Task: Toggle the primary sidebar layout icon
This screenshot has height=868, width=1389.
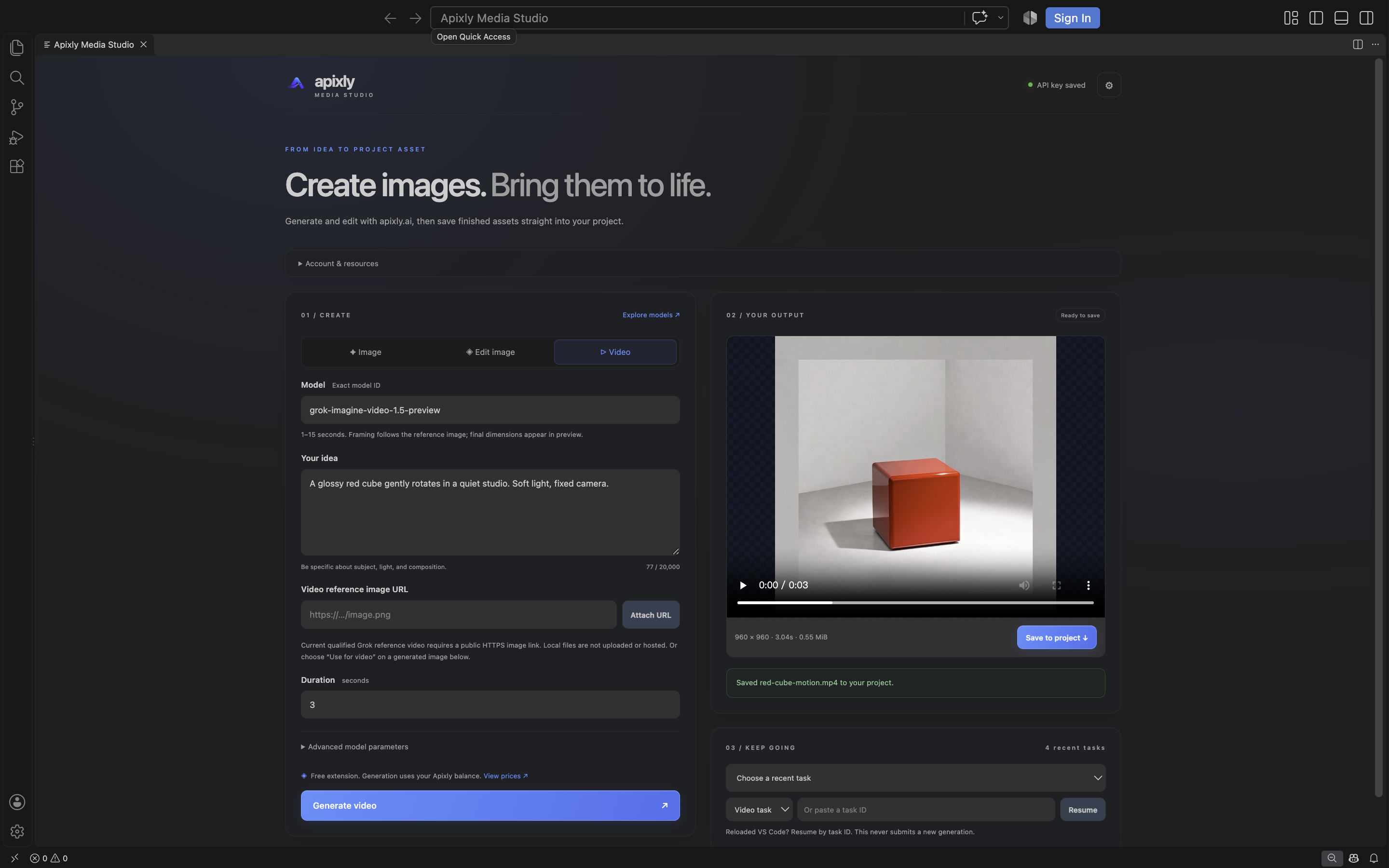Action: tap(1316, 18)
